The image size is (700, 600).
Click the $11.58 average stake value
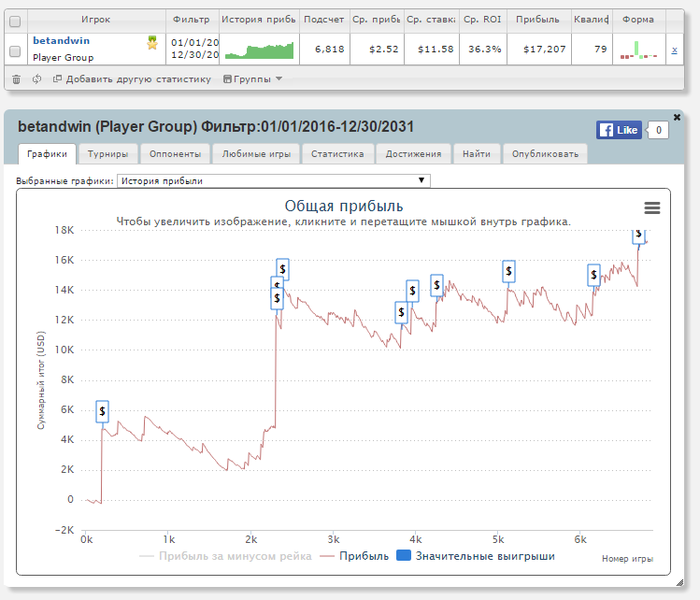(435, 49)
